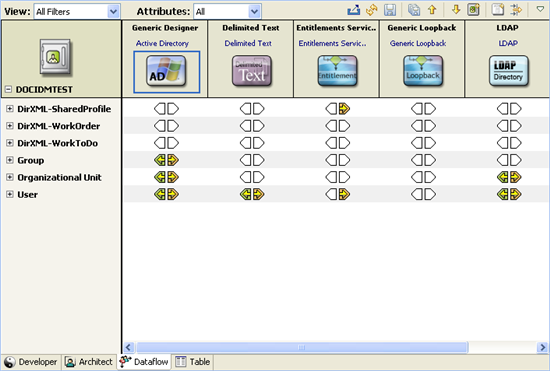Screen dimensions: 550x371
Task: Toggle Group publisher arrow under Active Directory
Action: point(160,160)
